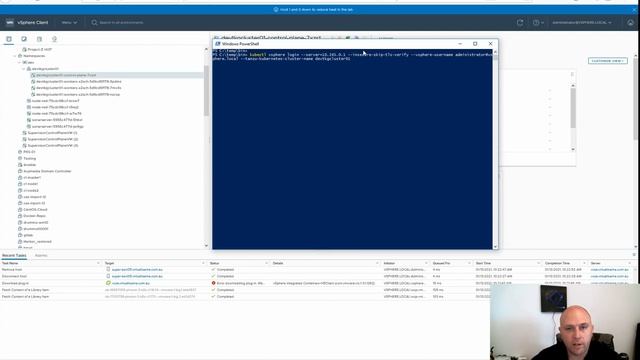Open the first task's target host link
The height and width of the screenshot is (360, 640).
(137, 270)
